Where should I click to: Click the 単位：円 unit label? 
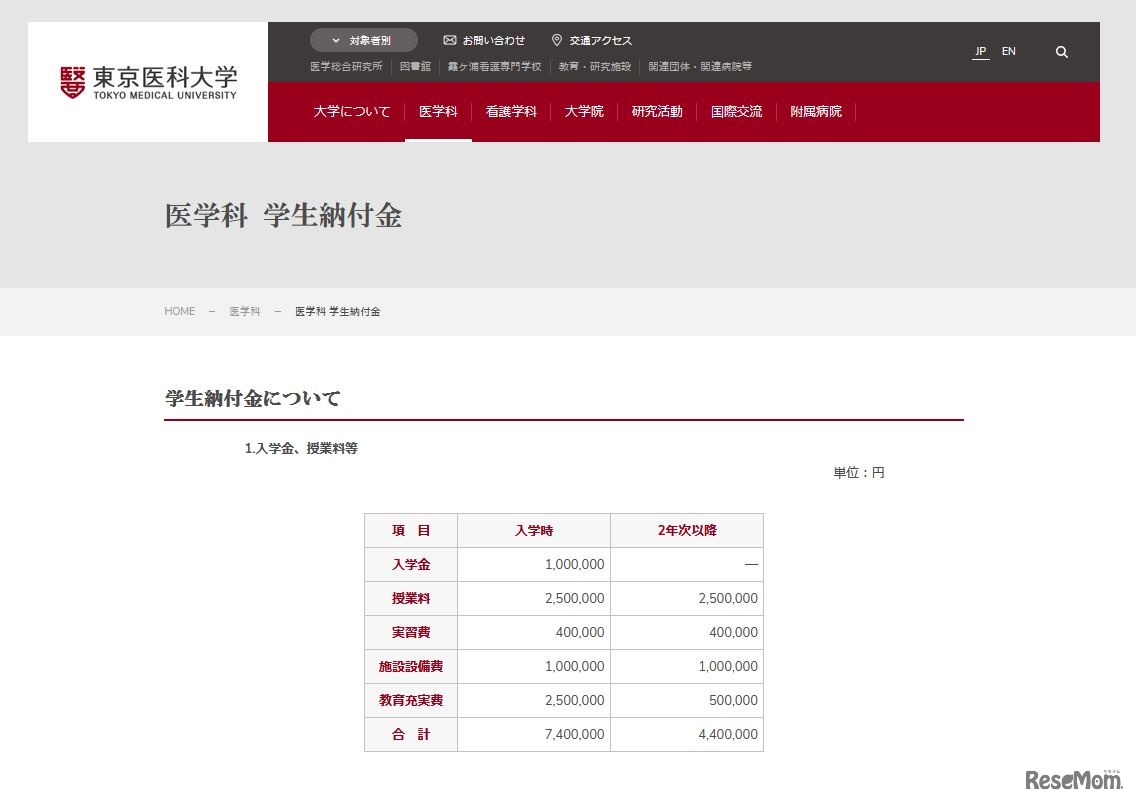pos(859,473)
